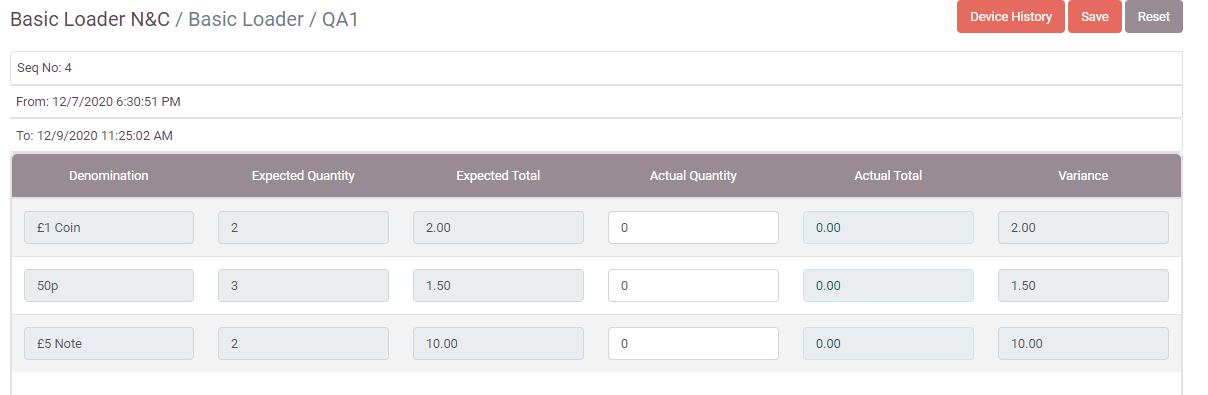Select the Basic Loader breadcrumb link
1208x395 pixels.
[x=246, y=19]
